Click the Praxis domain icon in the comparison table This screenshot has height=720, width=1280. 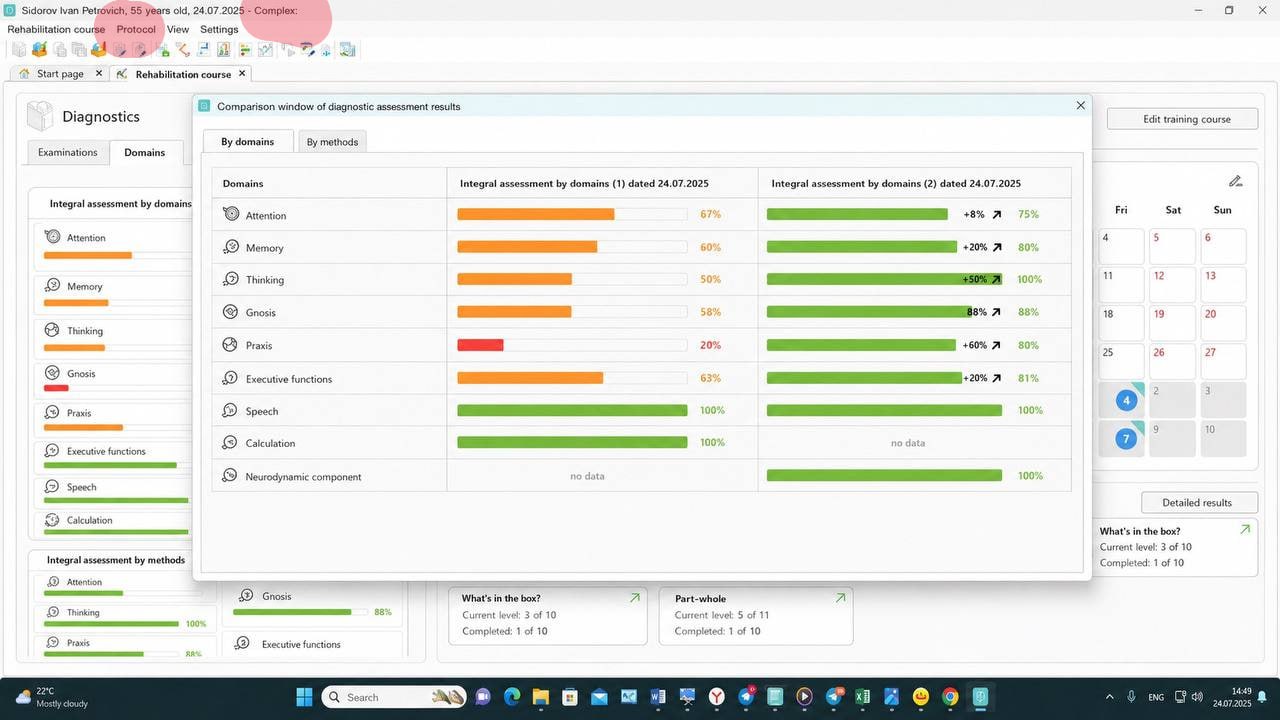[x=231, y=345]
